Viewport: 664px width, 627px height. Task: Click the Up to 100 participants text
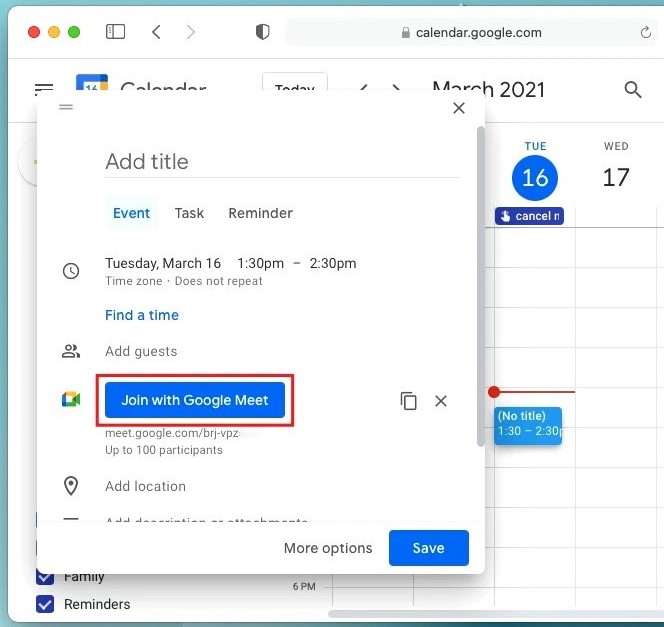pyautogui.click(x=163, y=450)
